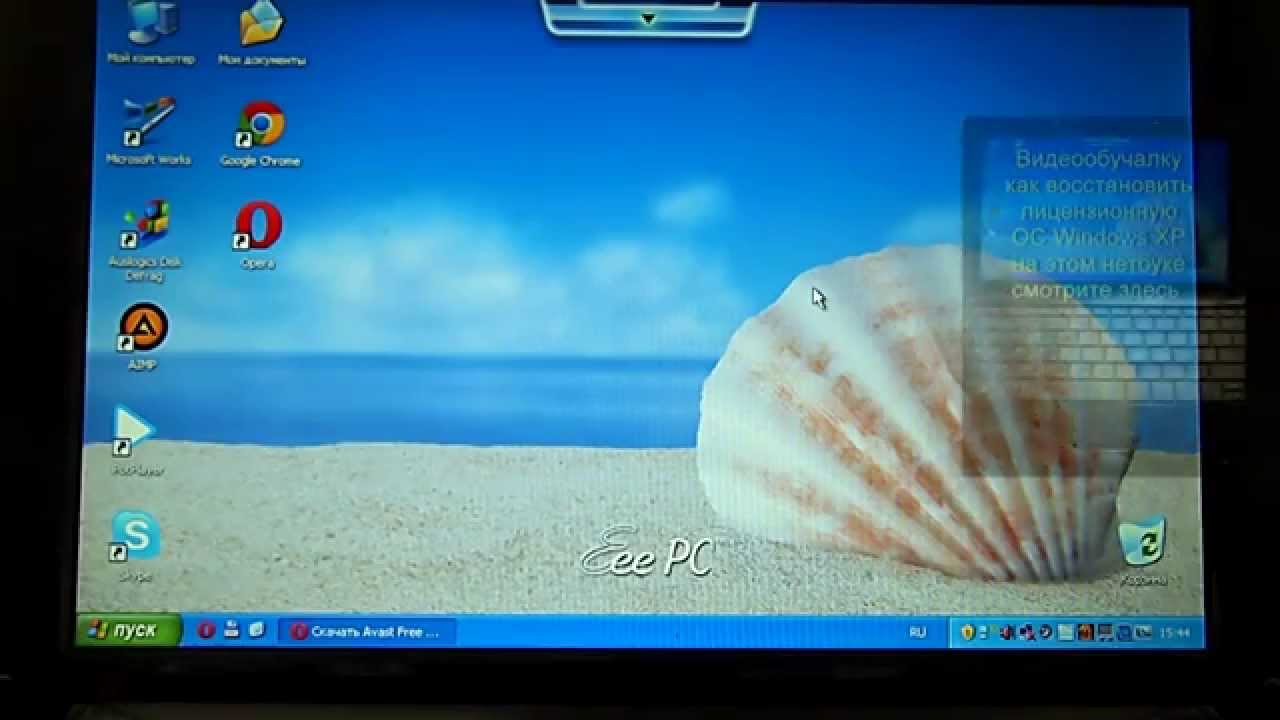The height and width of the screenshot is (720, 1280).
Task: Select the Microsoft Works shortcut
Action: (x=148, y=131)
